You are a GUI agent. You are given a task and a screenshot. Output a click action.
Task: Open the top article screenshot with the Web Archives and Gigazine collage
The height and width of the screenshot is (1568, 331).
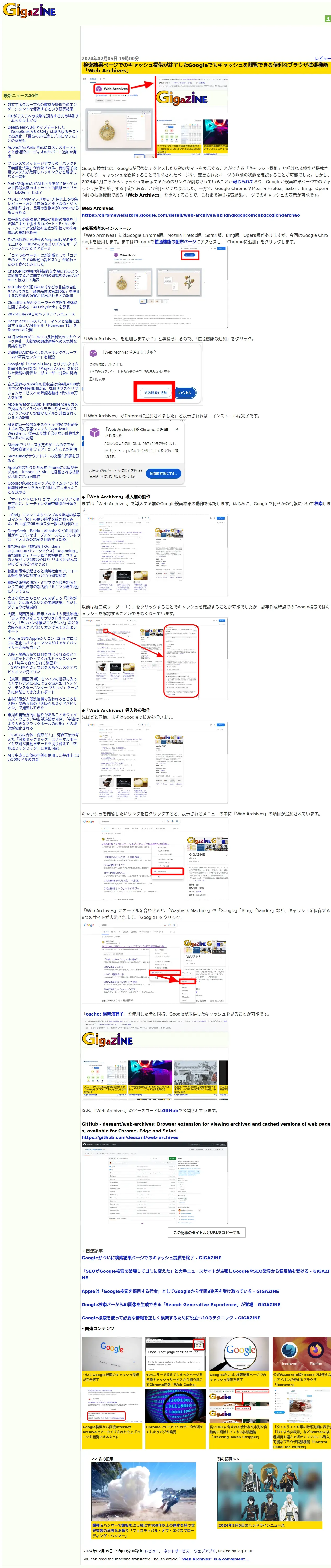155,116
